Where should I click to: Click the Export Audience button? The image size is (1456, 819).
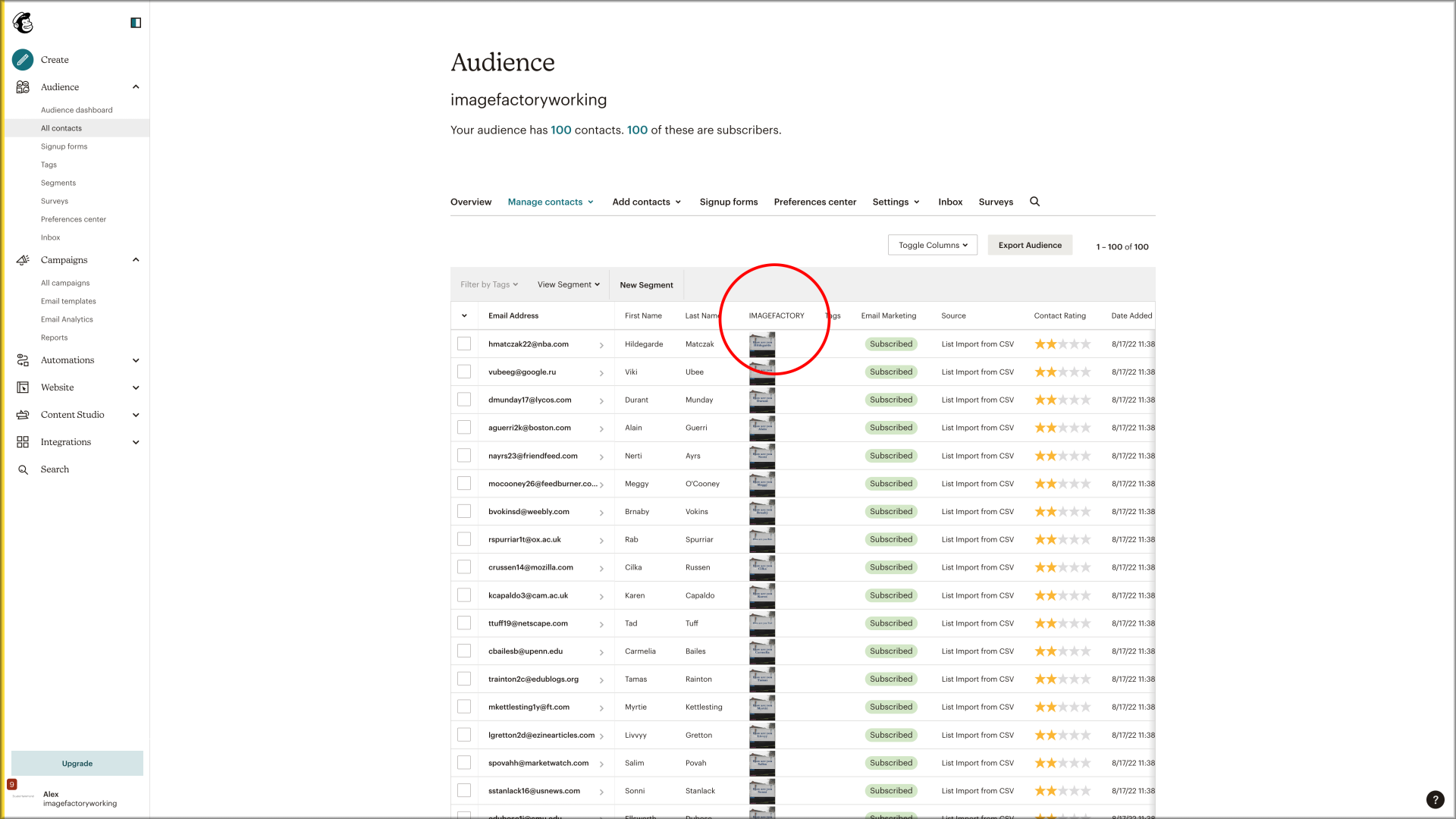pyautogui.click(x=1029, y=245)
